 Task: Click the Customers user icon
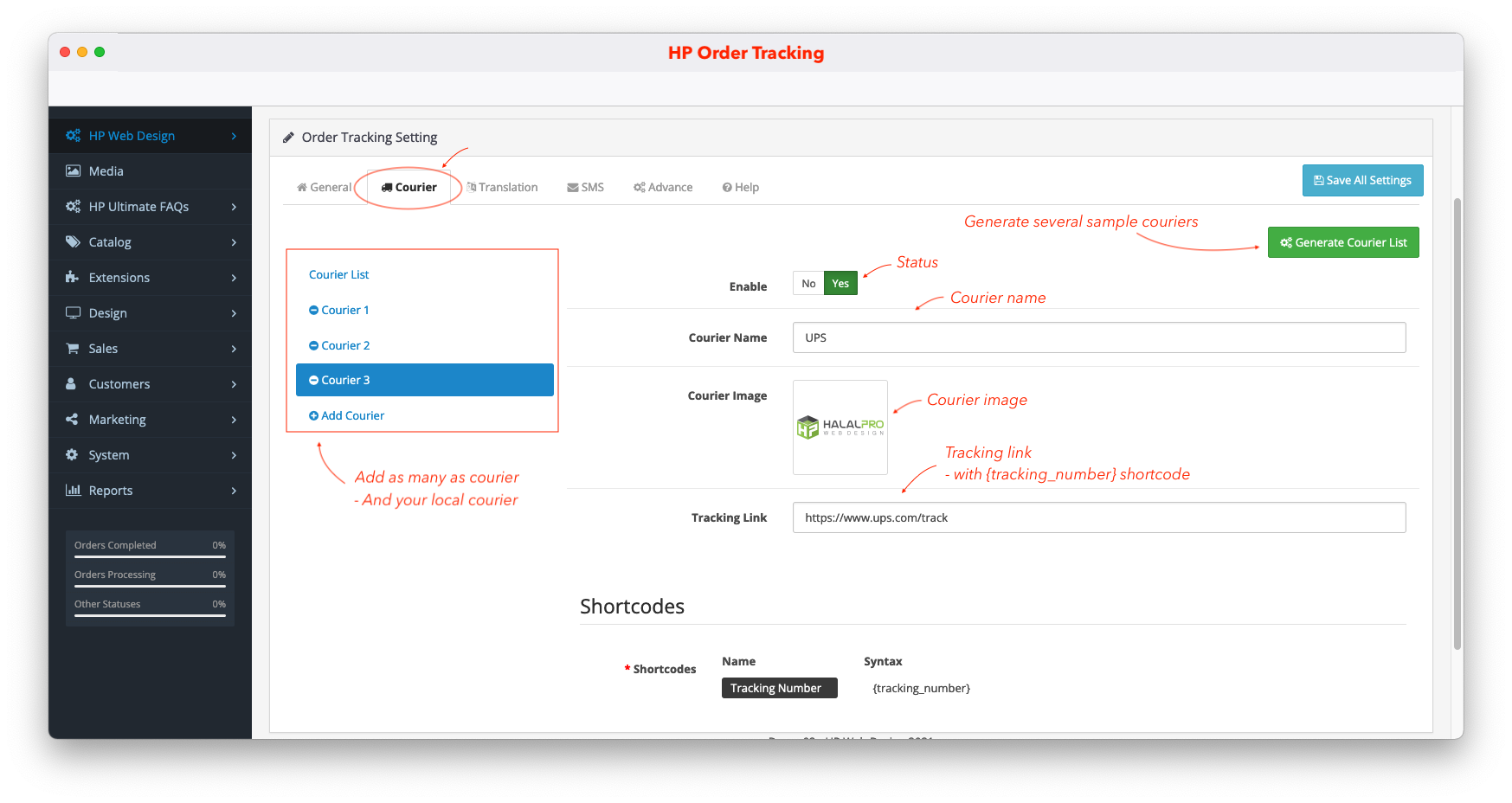point(72,384)
